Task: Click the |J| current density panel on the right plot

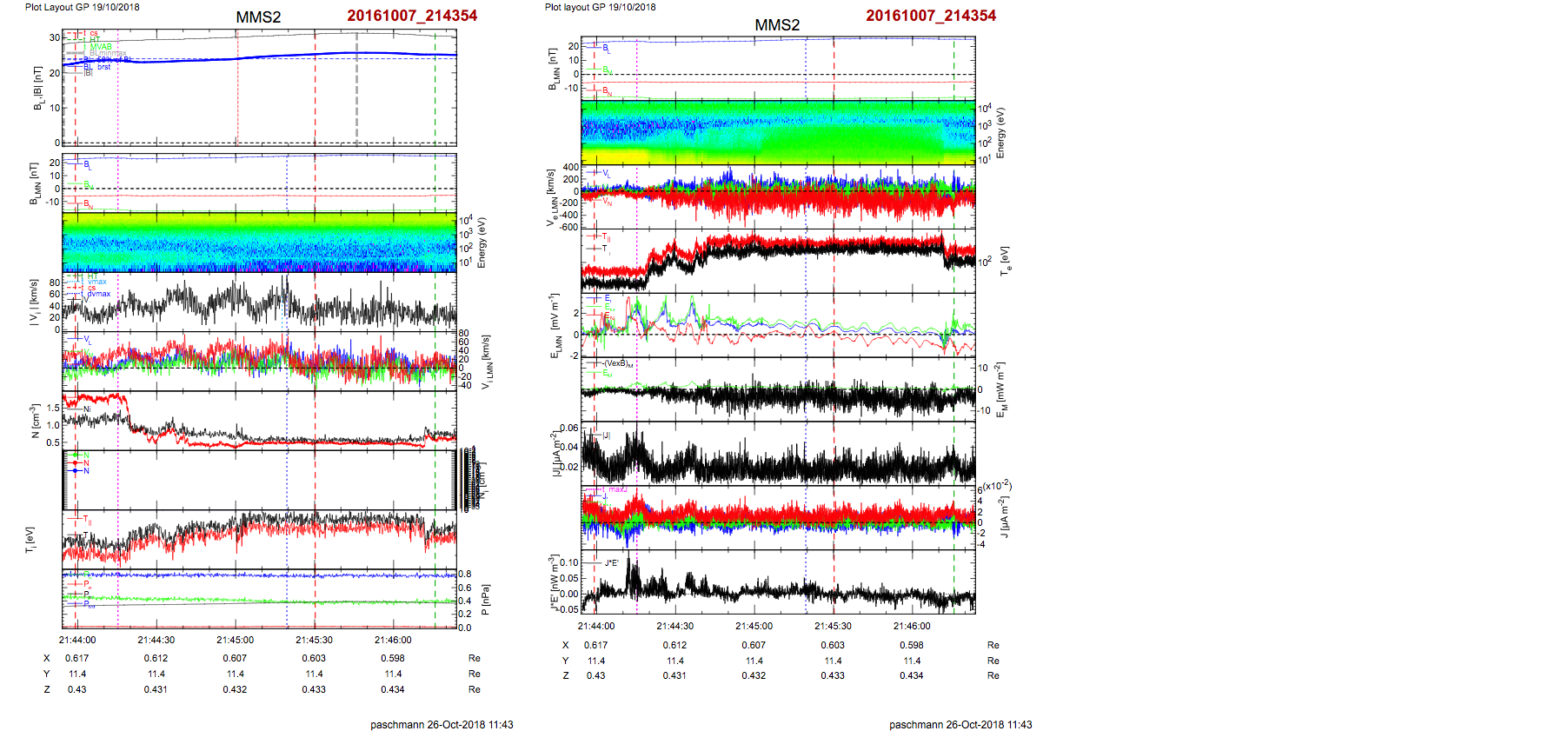Action: (x=778, y=454)
